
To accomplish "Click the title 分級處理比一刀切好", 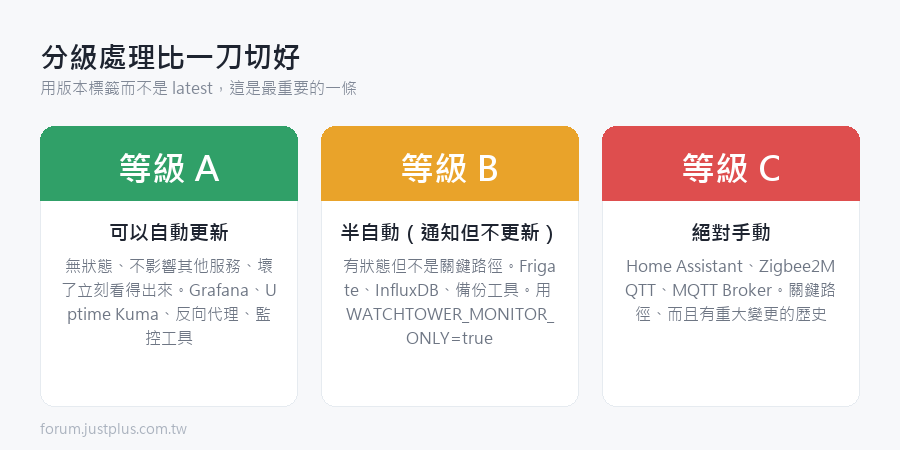I will 170,58.
